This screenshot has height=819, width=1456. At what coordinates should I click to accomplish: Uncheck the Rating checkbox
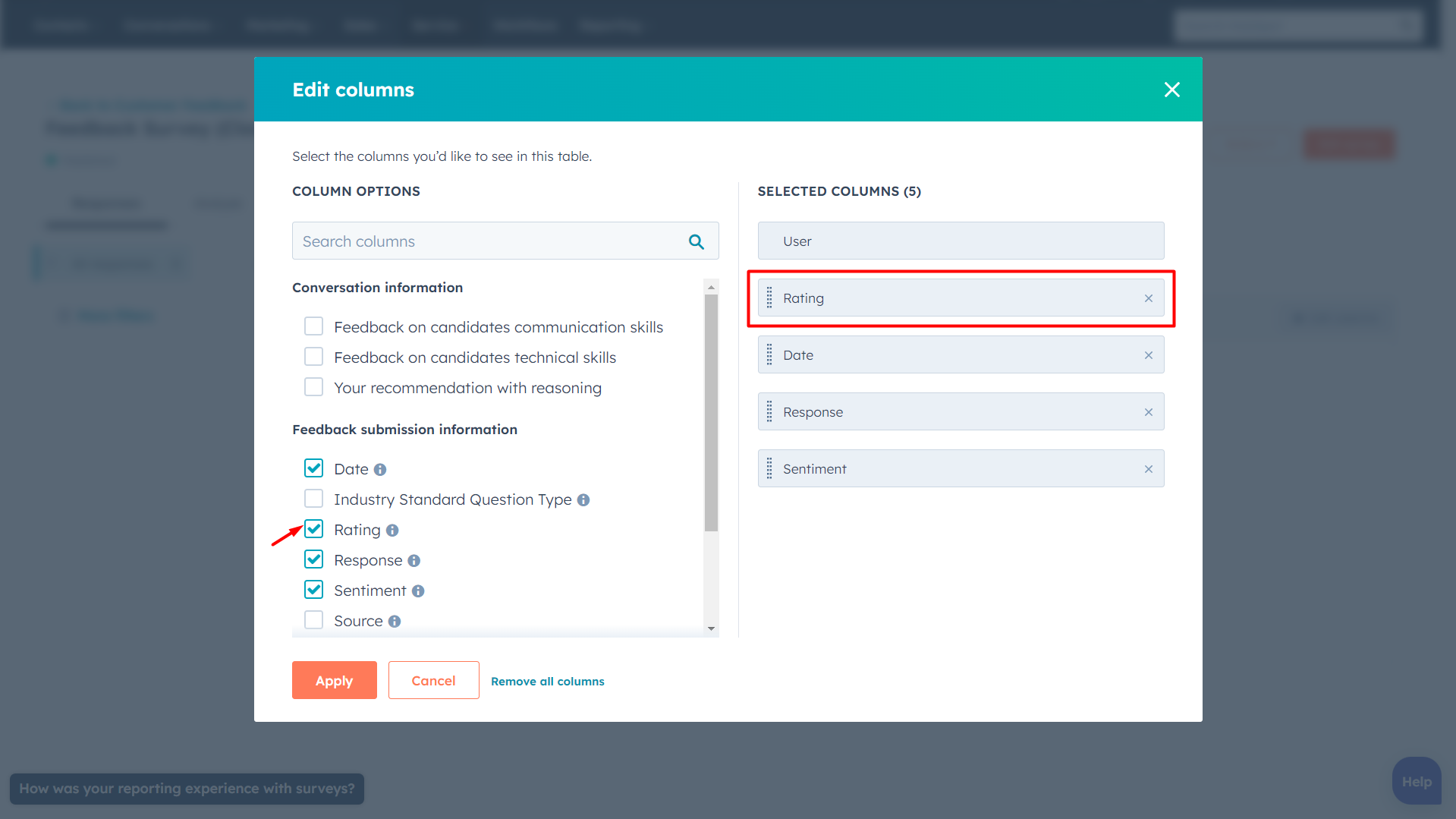coord(313,529)
